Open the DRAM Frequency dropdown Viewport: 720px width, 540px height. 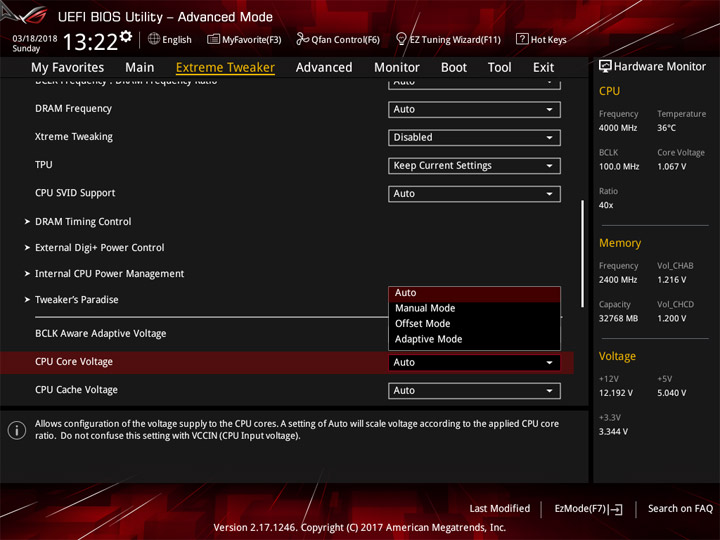click(x=474, y=109)
